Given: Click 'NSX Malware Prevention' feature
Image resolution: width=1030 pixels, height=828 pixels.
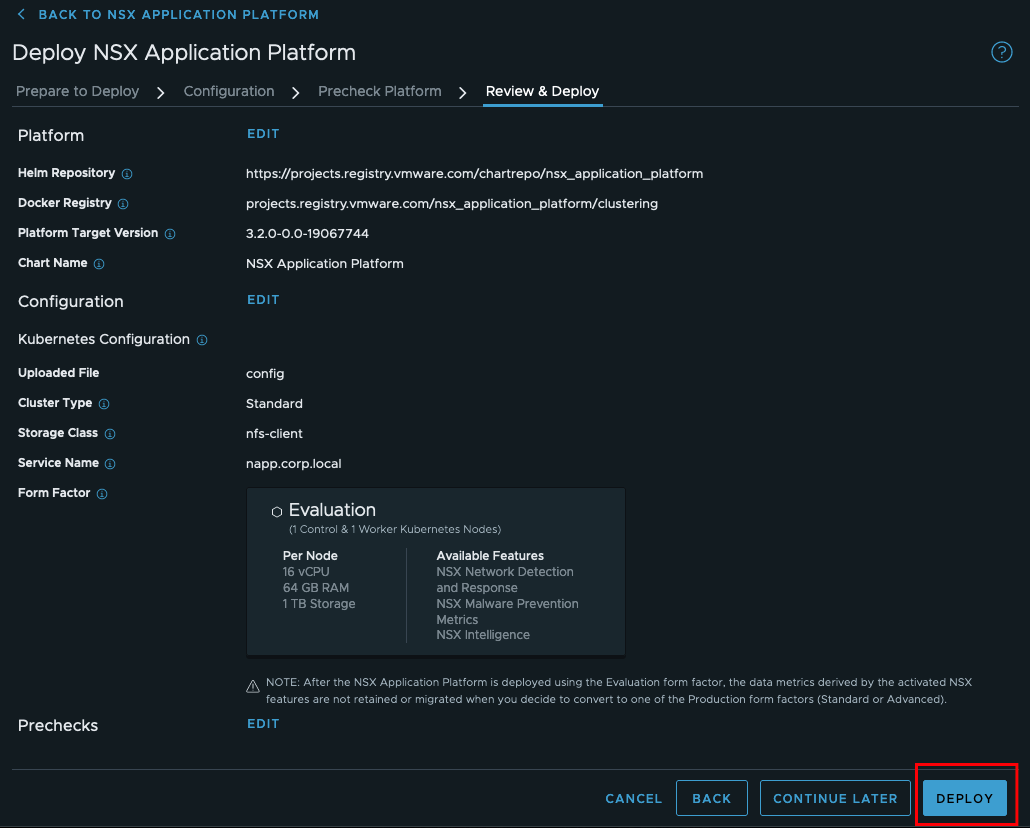Looking at the screenshot, I should [508, 603].
